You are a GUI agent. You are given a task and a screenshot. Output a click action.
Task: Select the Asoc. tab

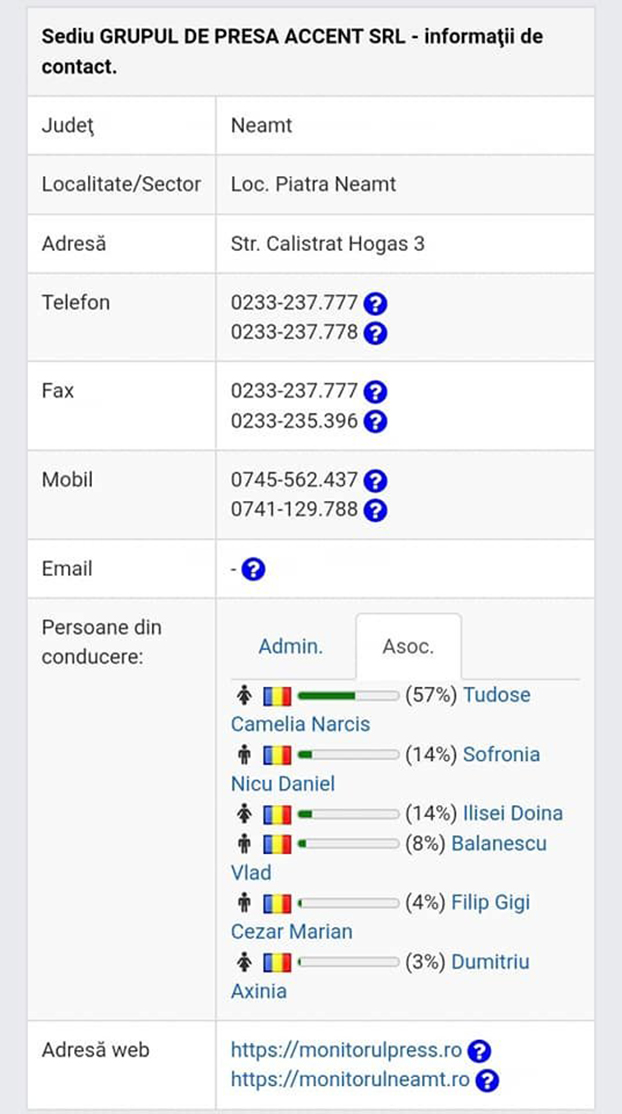pos(409,646)
